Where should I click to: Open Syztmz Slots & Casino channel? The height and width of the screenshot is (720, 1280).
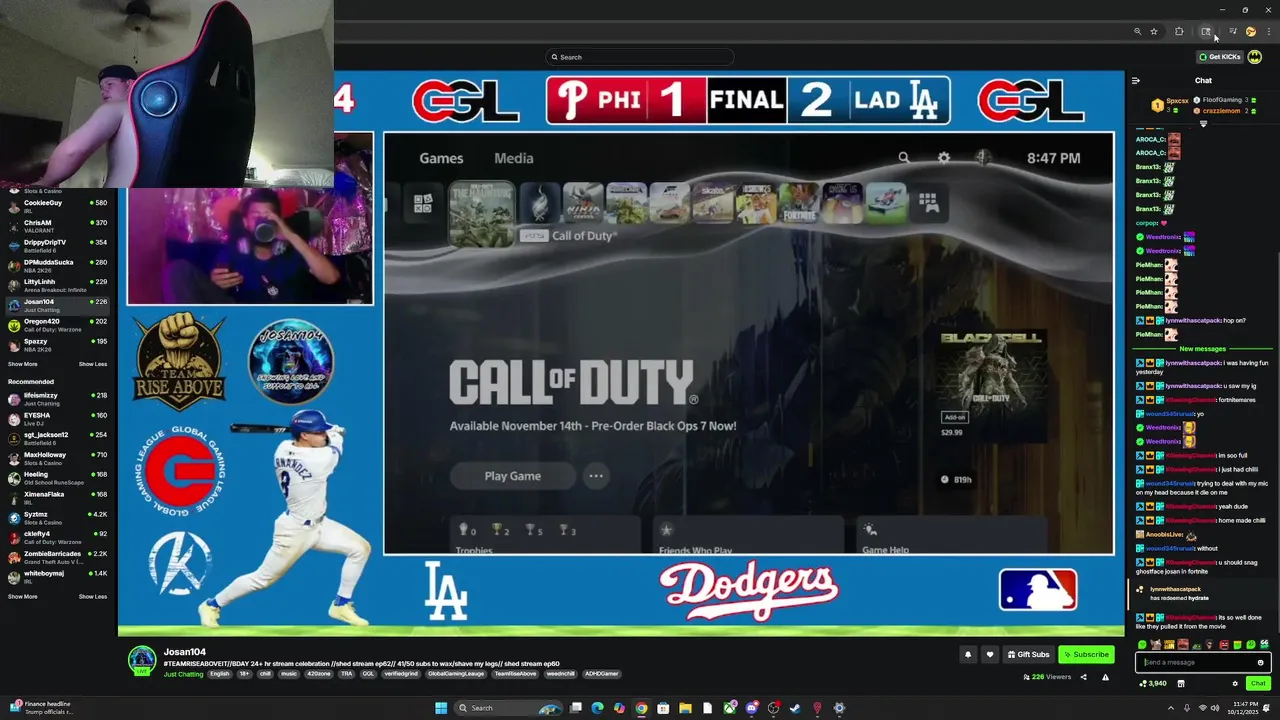[x=58, y=517]
